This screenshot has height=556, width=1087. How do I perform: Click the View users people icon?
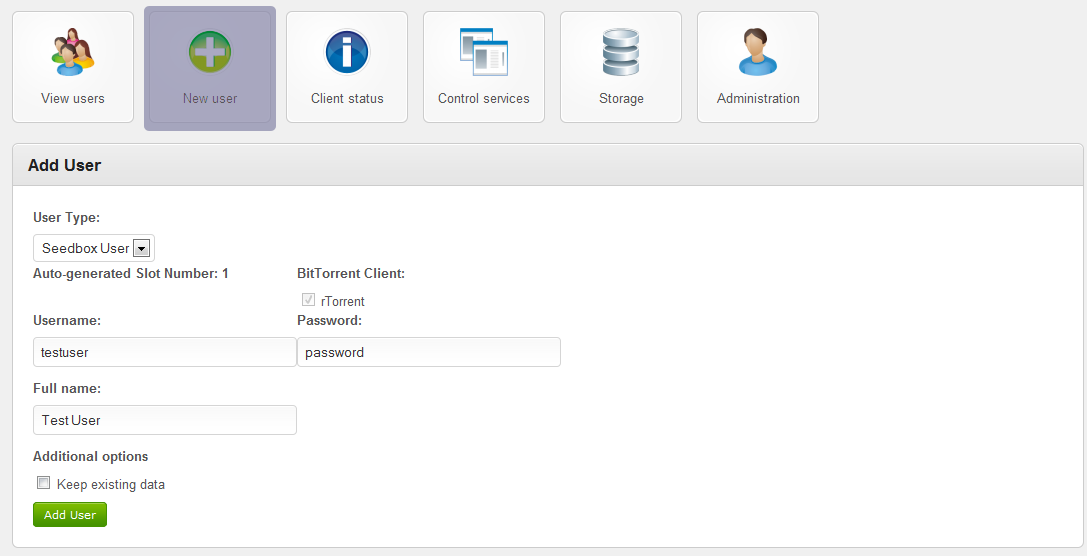pos(73,52)
